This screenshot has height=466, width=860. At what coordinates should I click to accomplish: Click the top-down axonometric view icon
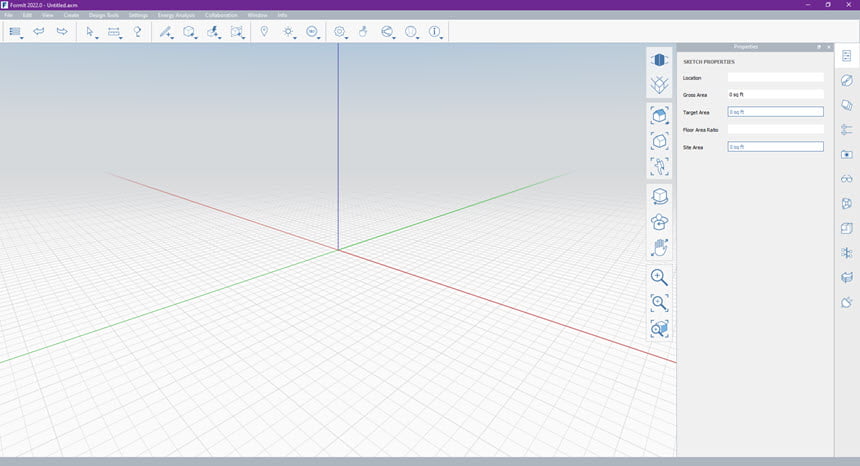(659, 84)
